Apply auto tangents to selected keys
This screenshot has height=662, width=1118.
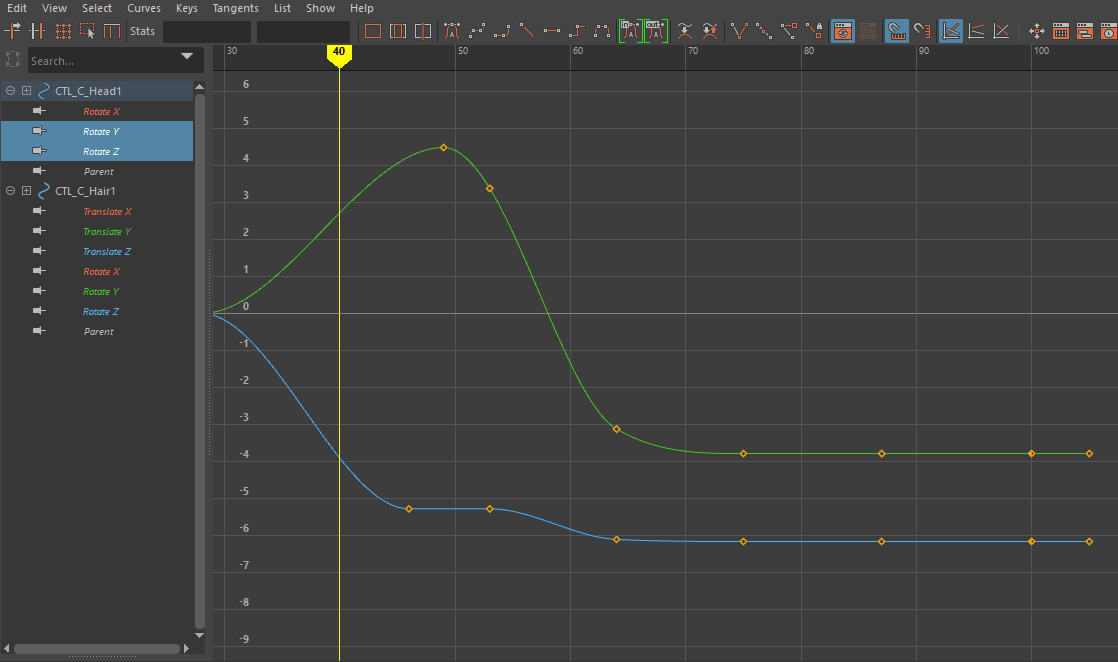[451, 31]
